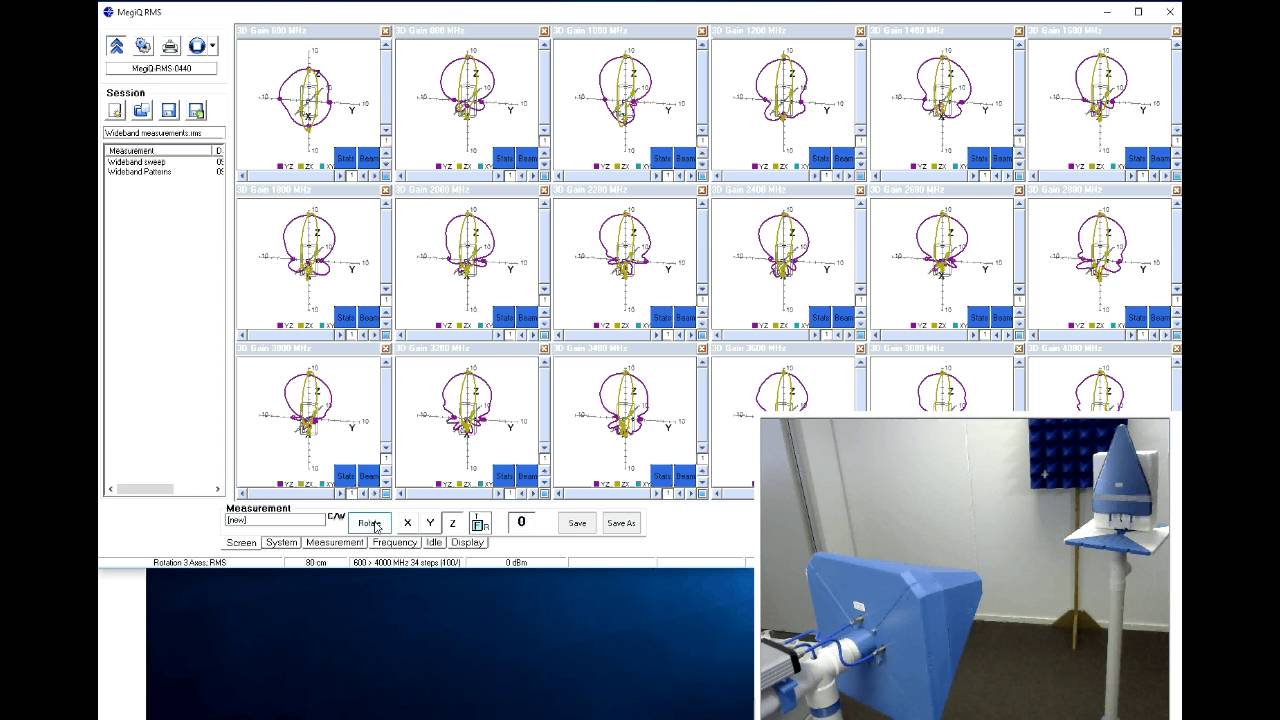
Task: Toggle the Z axis rotation button
Action: [453, 523]
